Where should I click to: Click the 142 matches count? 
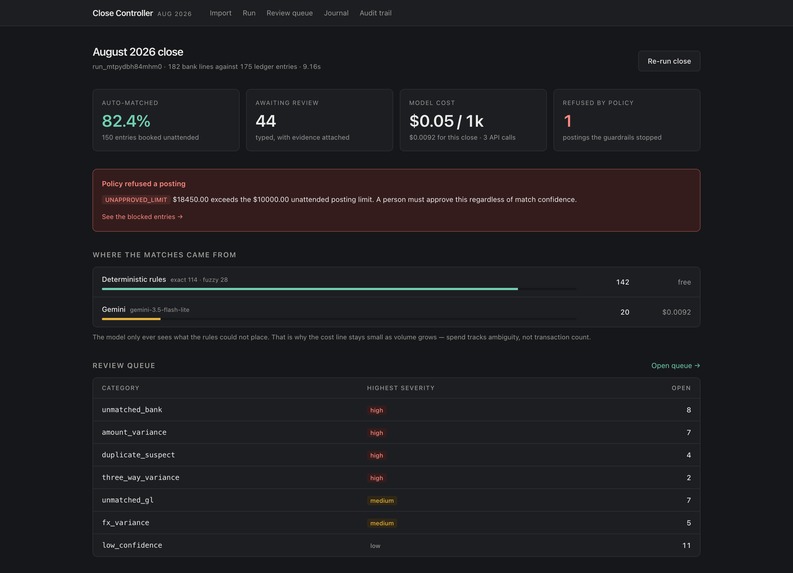coord(623,282)
